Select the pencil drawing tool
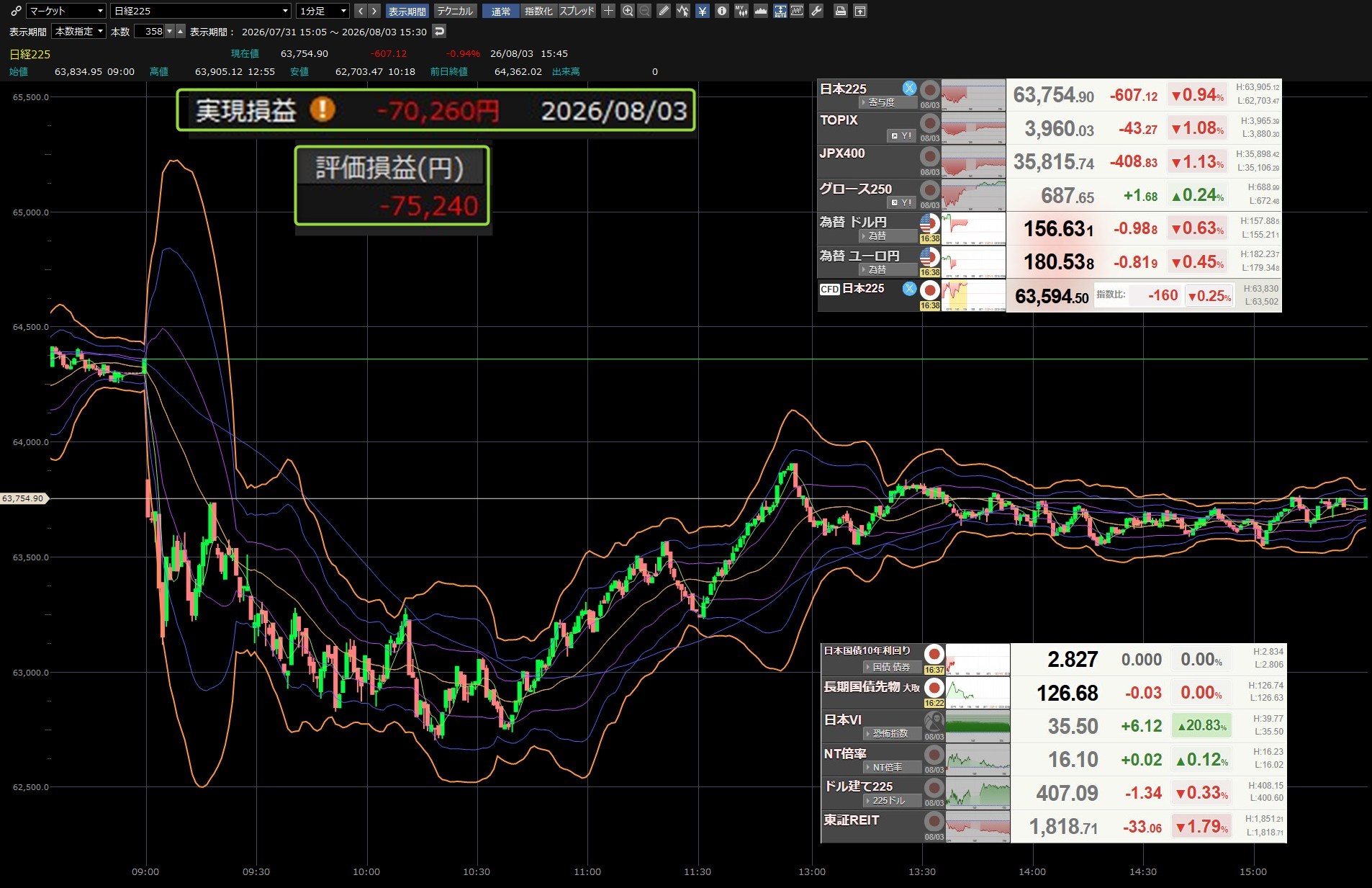1372x888 pixels. [664, 11]
